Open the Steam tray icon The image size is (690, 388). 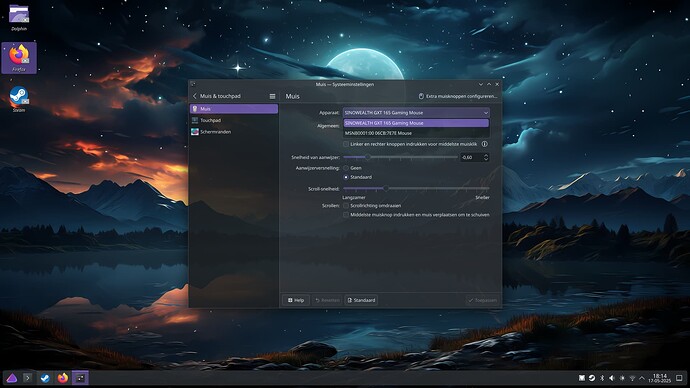click(592, 378)
